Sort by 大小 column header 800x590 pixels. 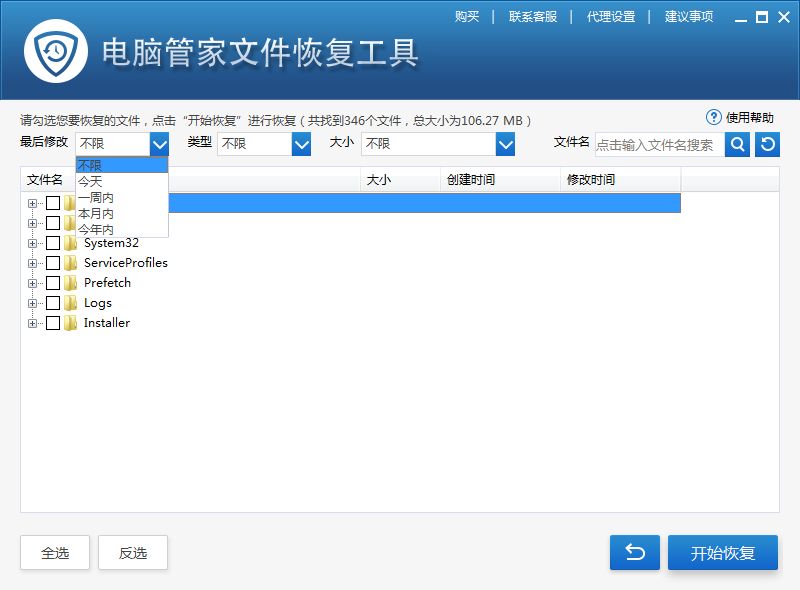click(x=401, y=180)
